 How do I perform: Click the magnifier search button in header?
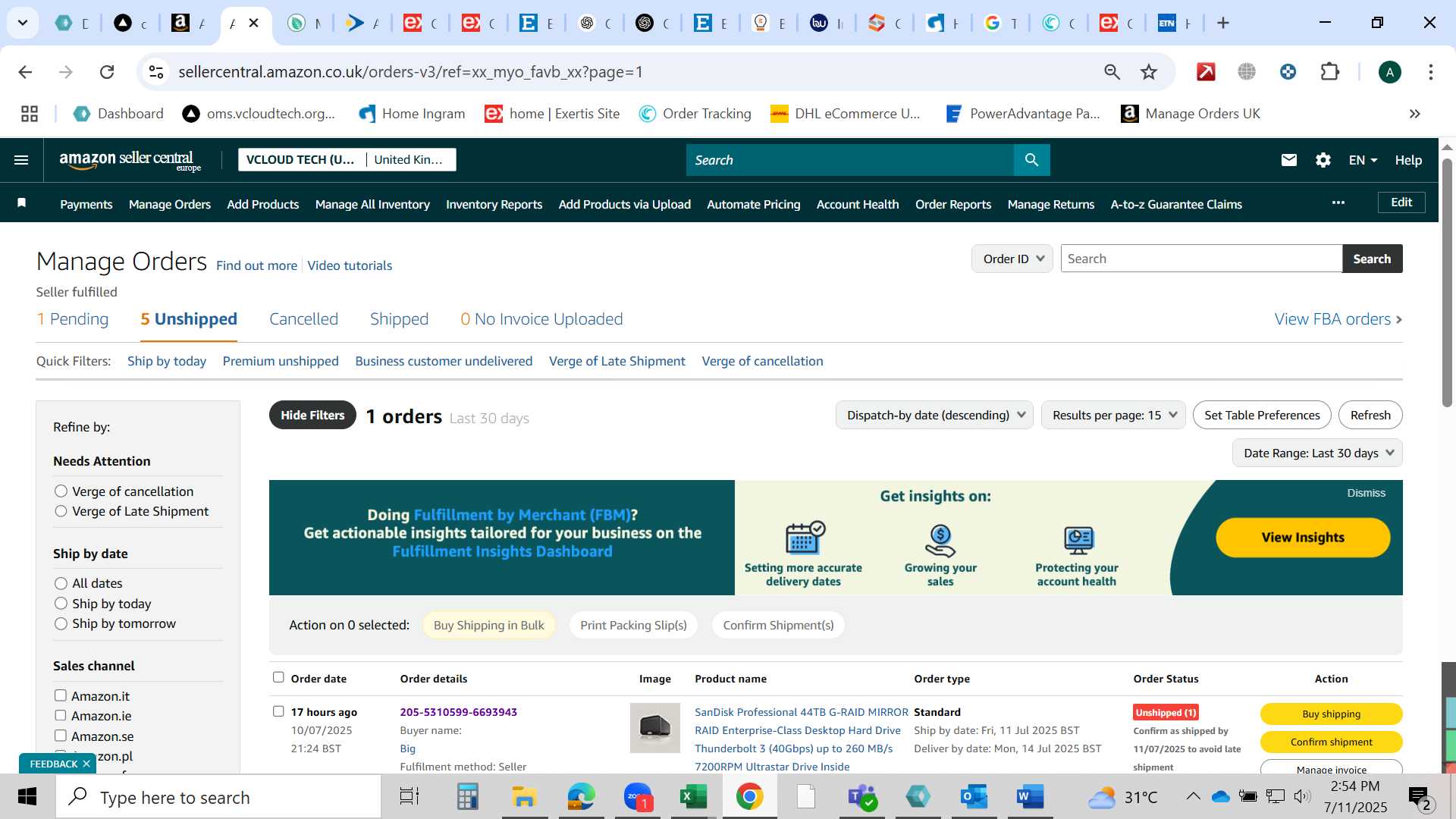point(1031,160)
